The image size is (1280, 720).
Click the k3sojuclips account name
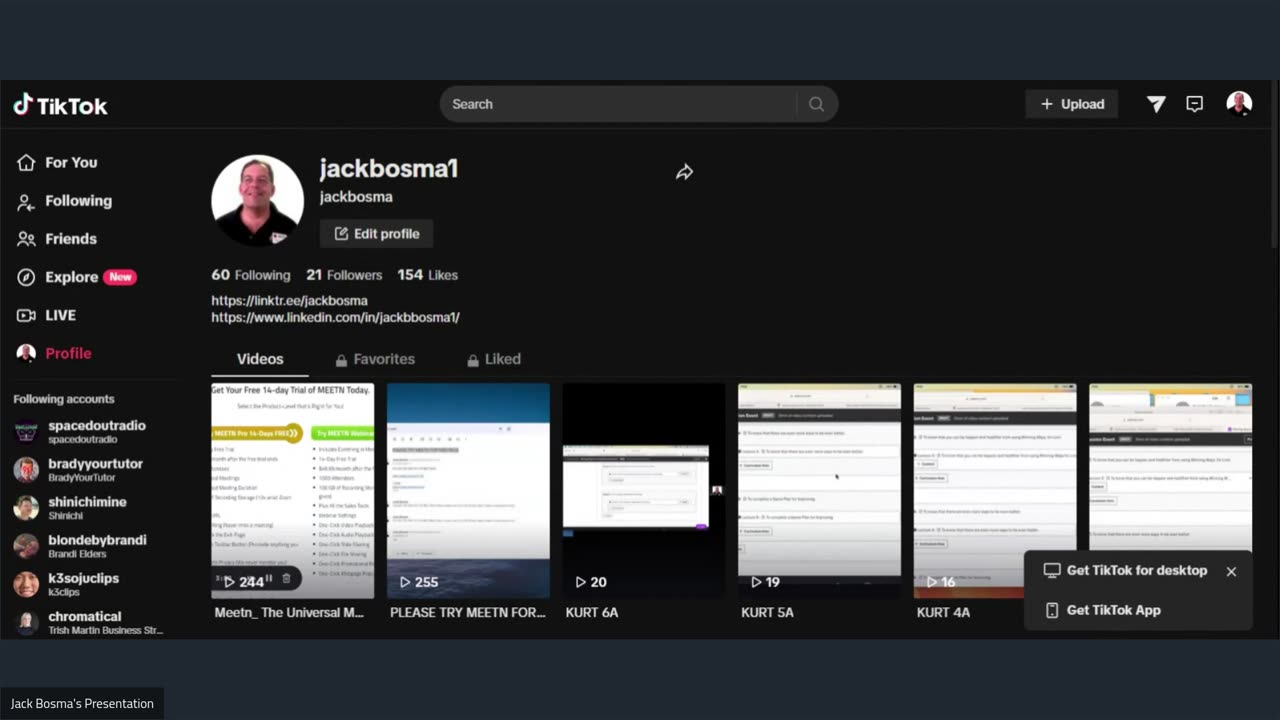83,578
